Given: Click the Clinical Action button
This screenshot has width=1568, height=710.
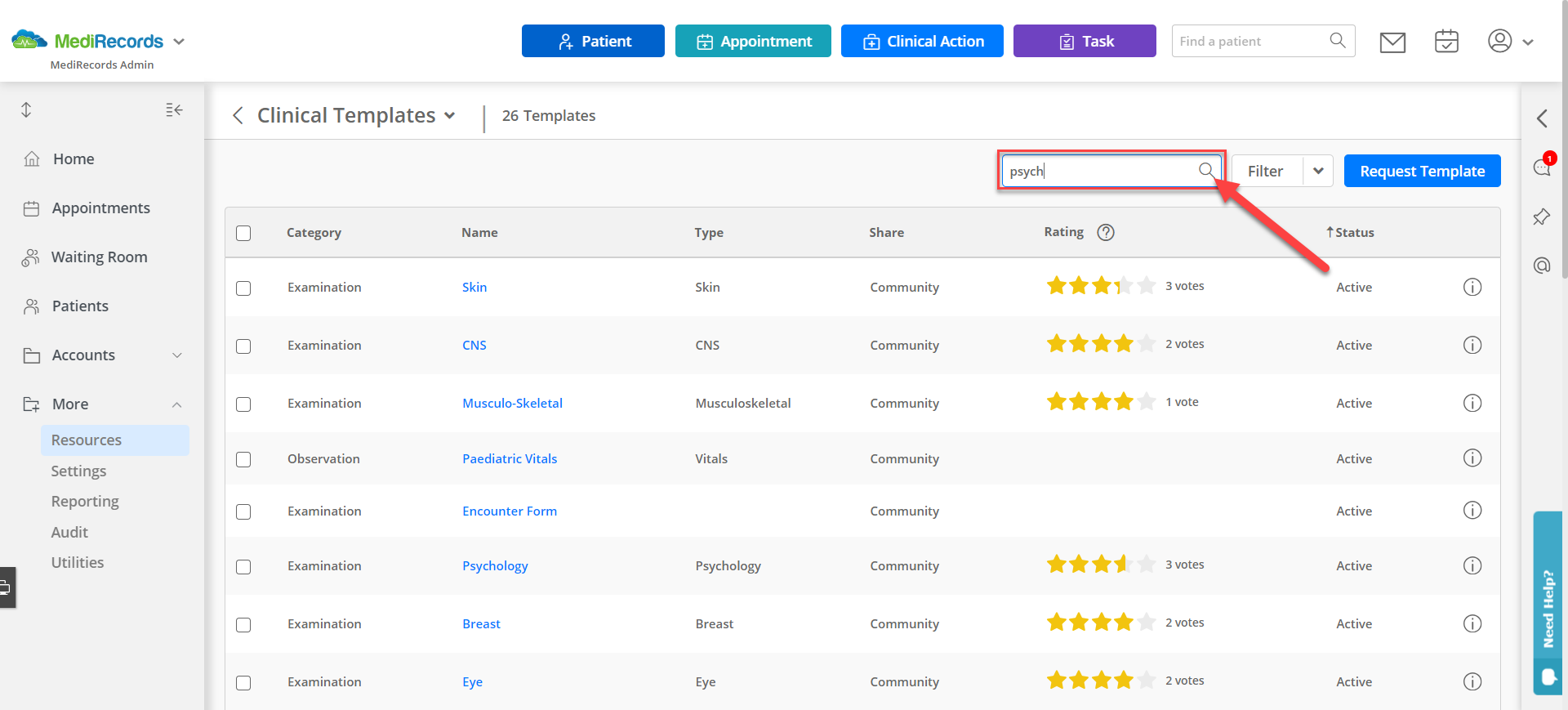Looking at the screenshot, I should click(922, 41).
